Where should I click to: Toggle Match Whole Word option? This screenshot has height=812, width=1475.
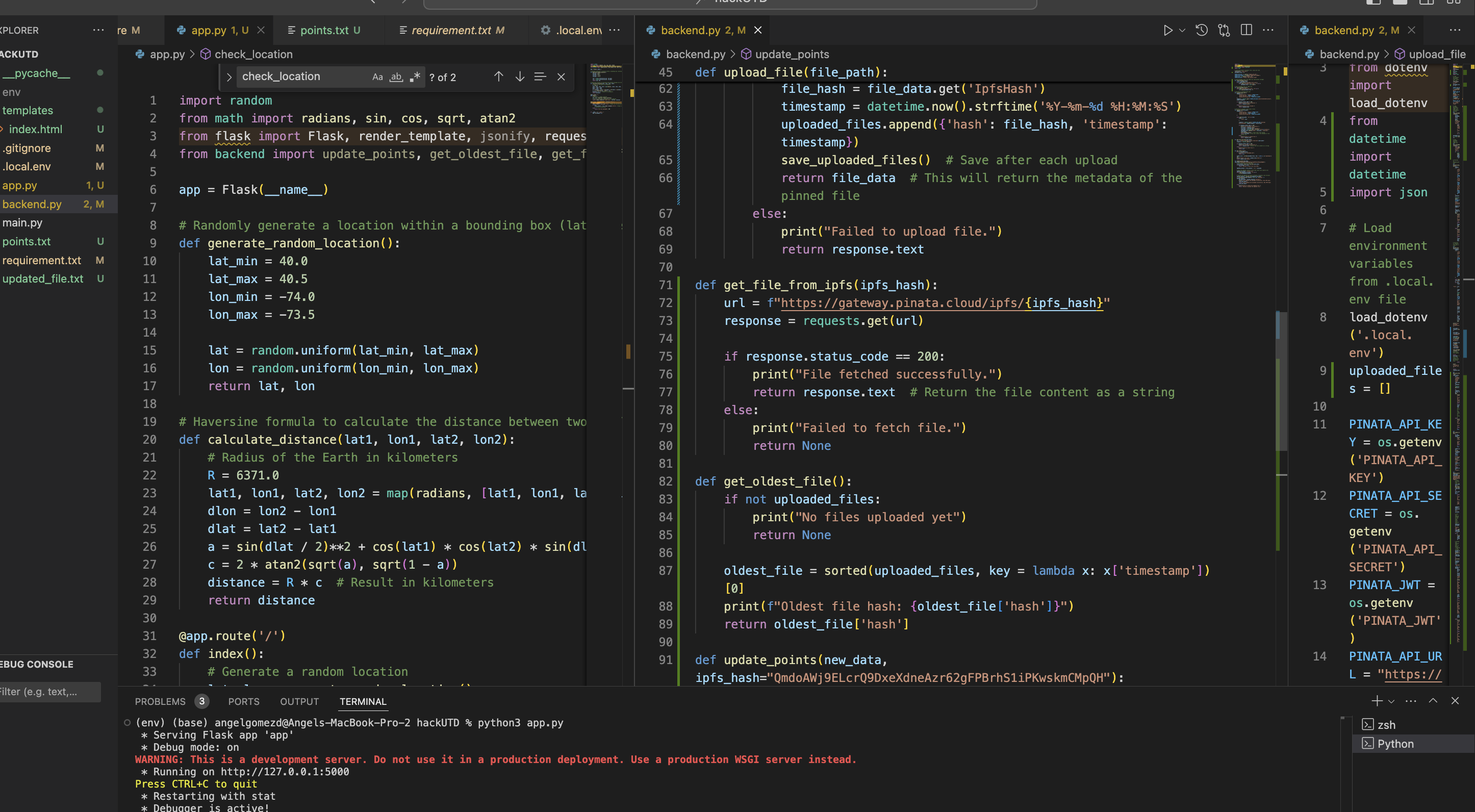396,77
